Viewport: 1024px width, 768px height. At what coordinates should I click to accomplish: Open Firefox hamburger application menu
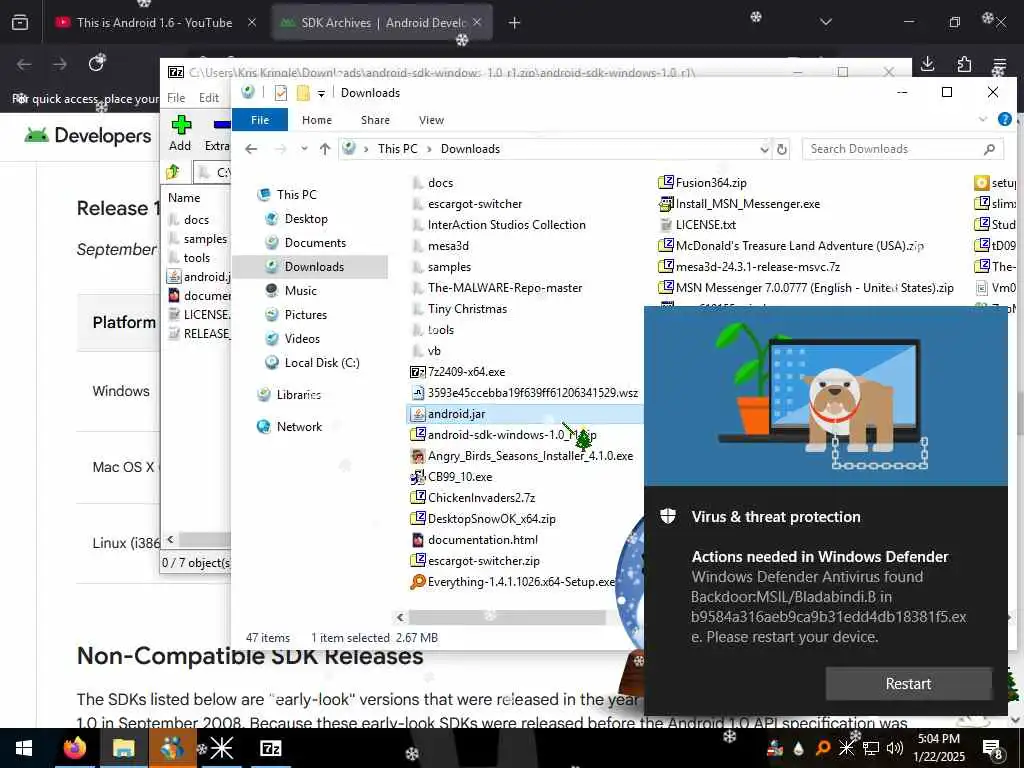(999, 64)
